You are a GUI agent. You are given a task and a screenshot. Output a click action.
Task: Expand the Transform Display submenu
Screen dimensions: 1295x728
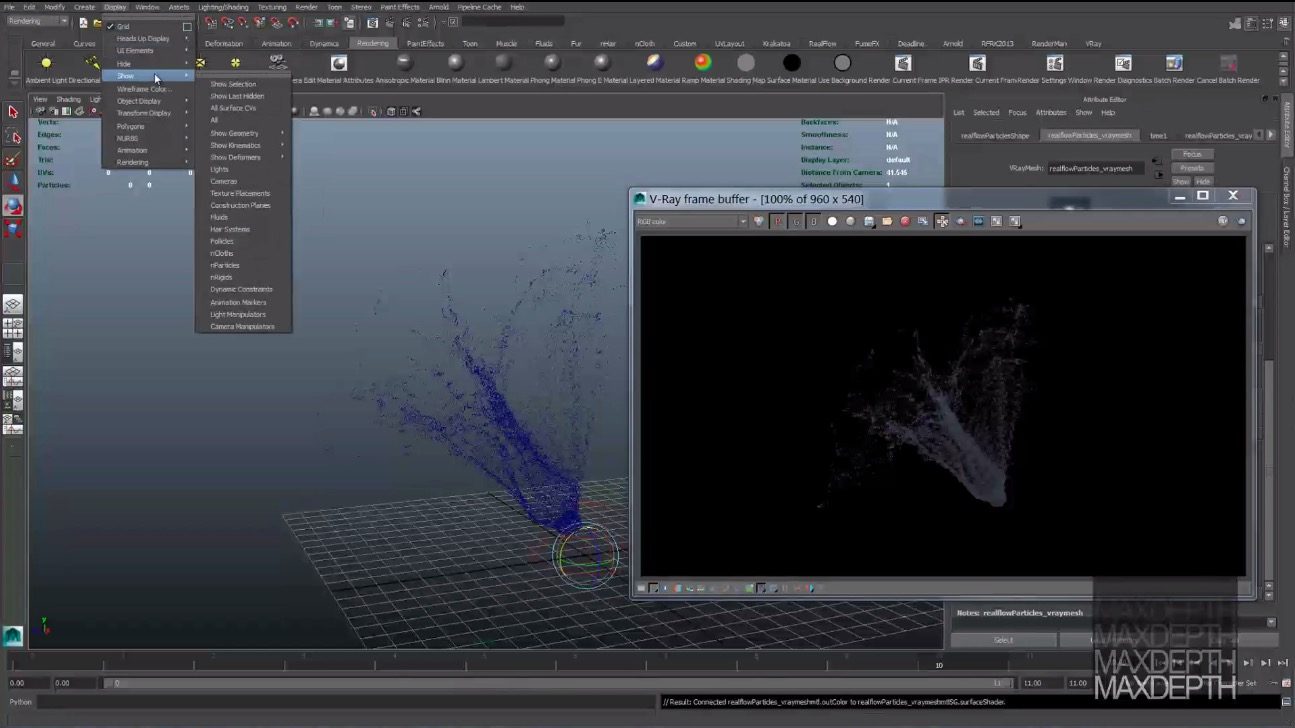147,113
